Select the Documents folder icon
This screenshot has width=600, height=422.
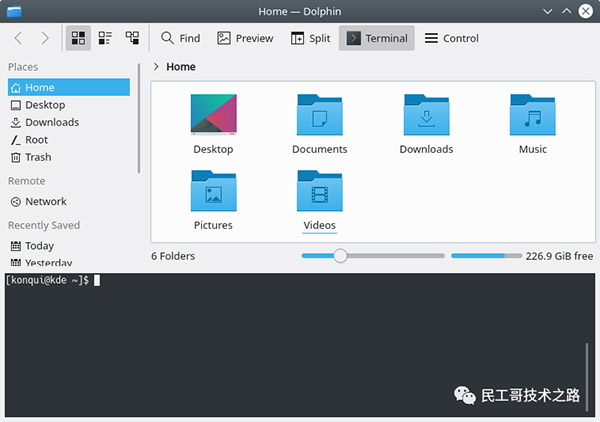click(320, 115)
